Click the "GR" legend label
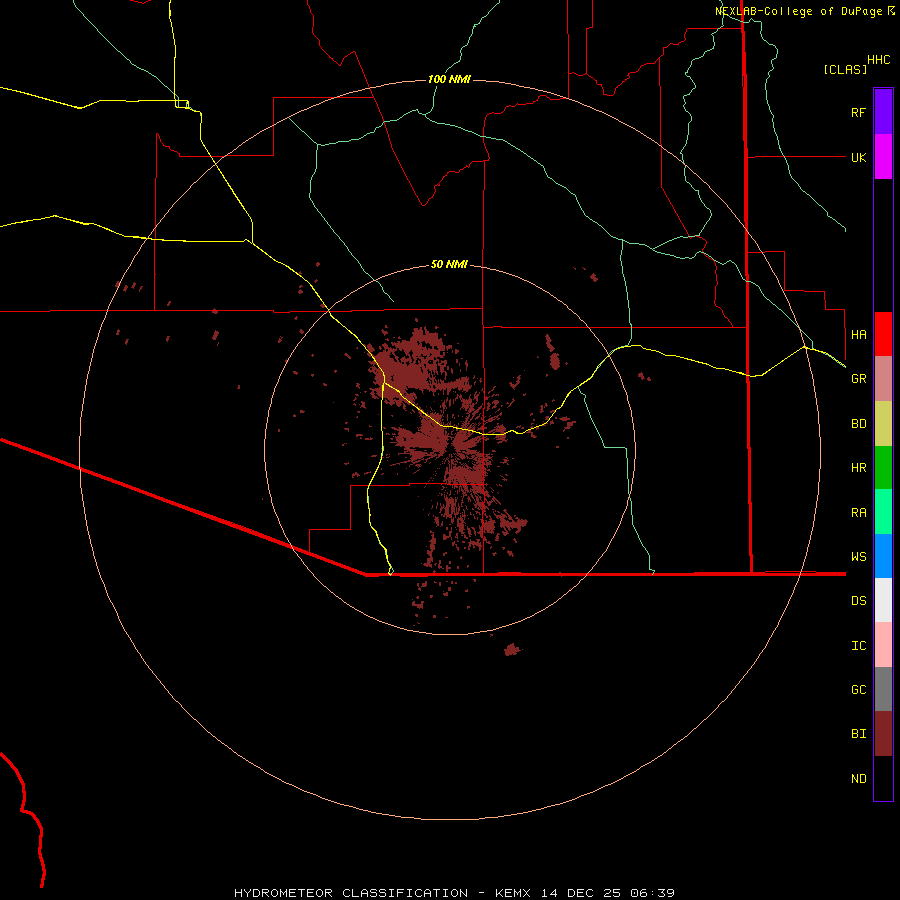This screenshot has height=900, width=900. [858, 379]
